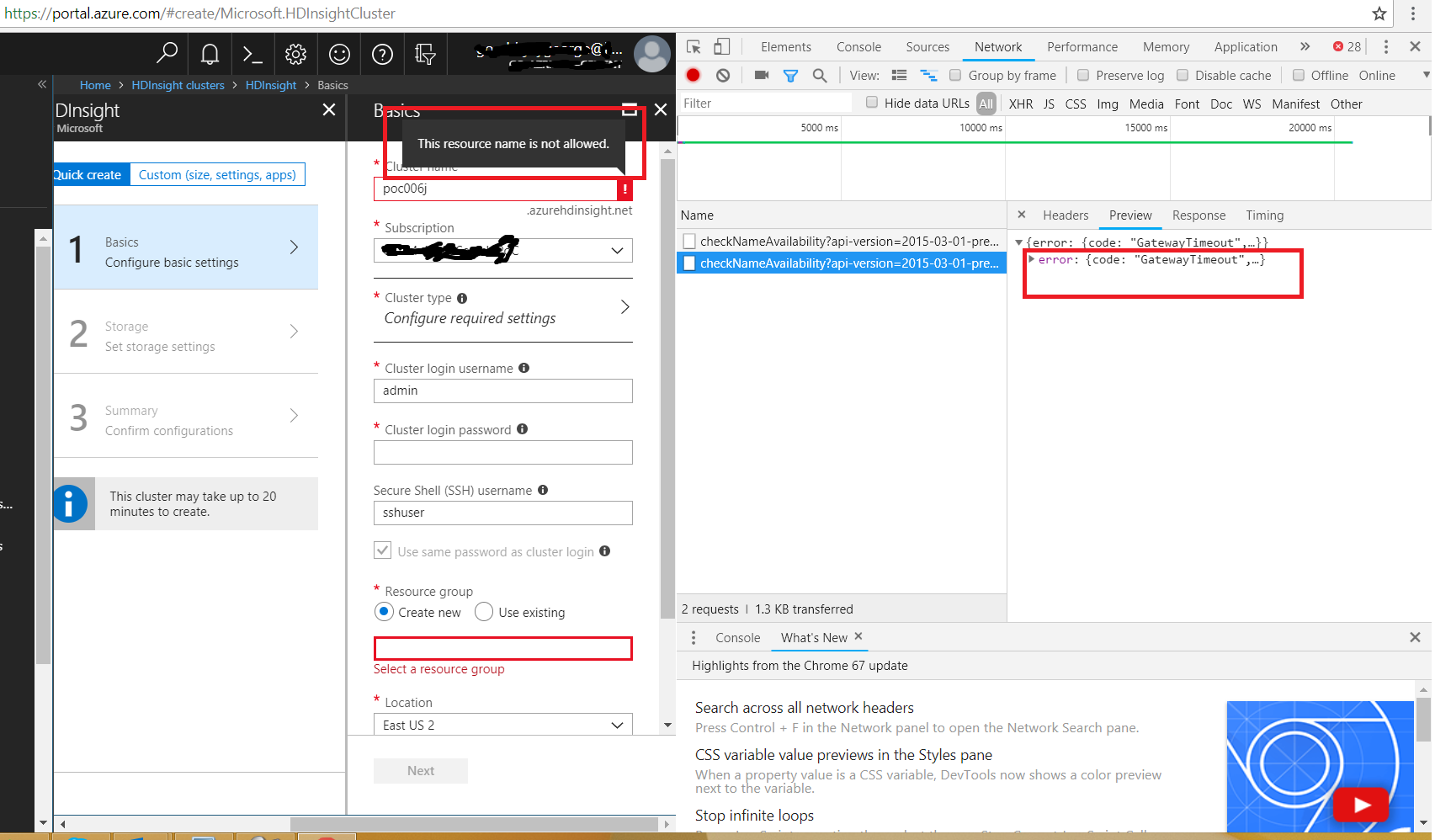The width and height of the screenshot is (1435, 840).
Task: Open the Performance tab
Action: (1082, 47)
